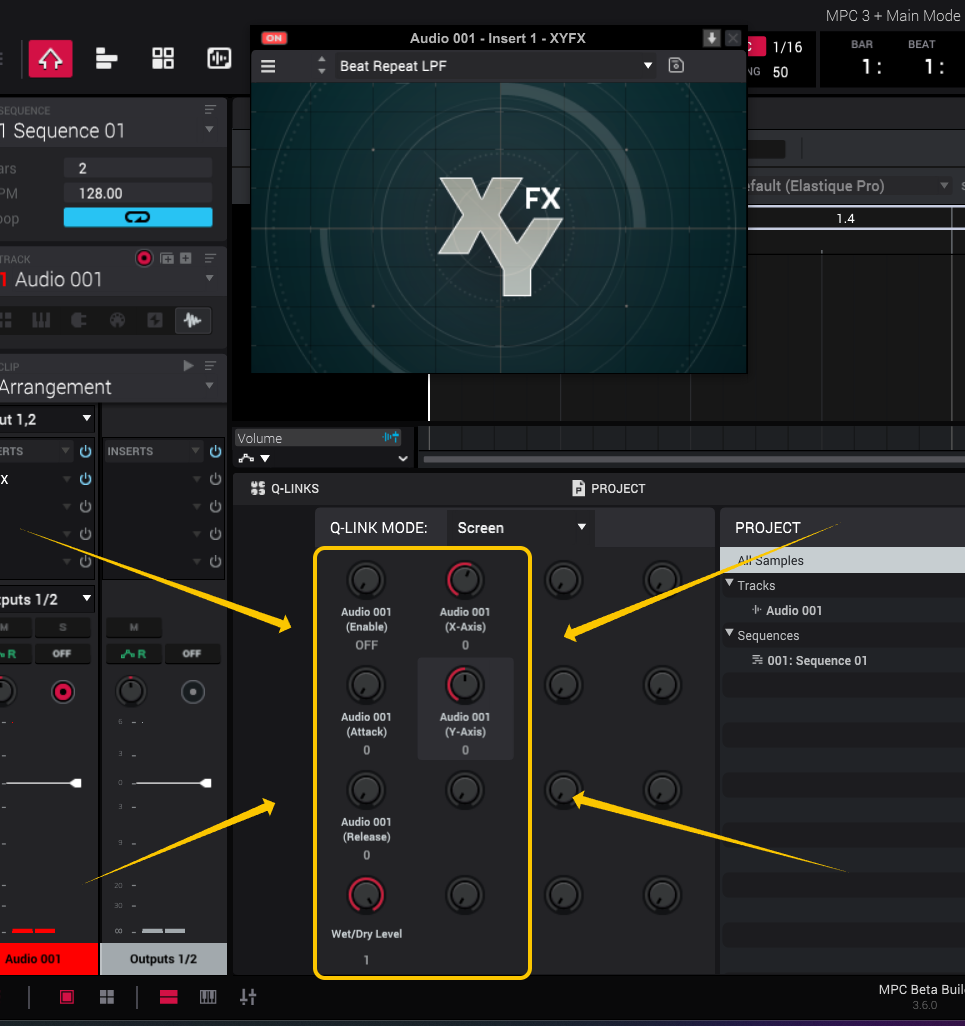This screenshot has width=965, height=1026.
Task: Open the Arrangement clip dropdown arrow
Action: point(209,385)
